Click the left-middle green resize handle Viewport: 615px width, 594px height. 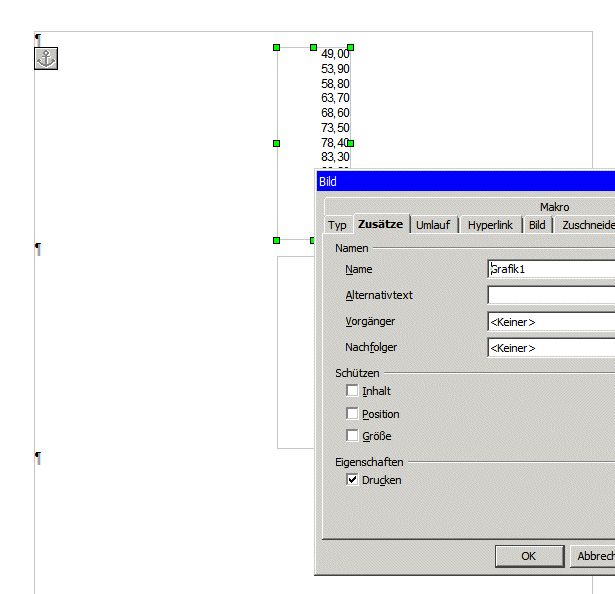pos(276,143)
